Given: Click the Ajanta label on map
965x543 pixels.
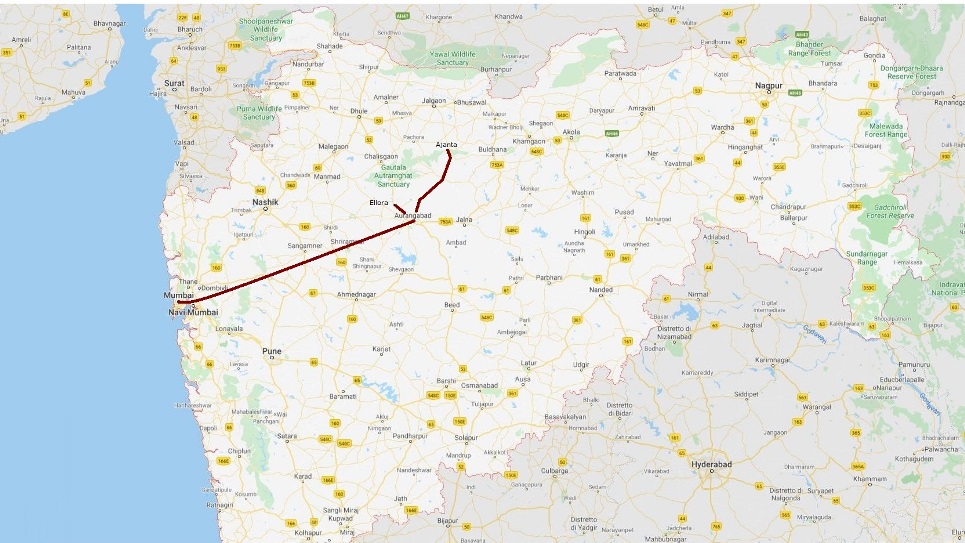Looking at the screenshot, I should click(x=446, y=145).
